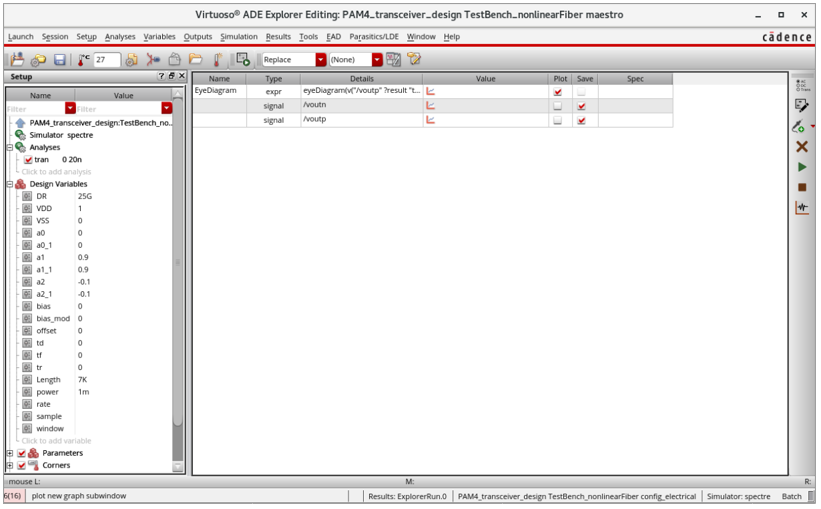Viewport: 821px width, 509px height.
Task: Click the open yellow folder toolbar icon
Action: [195, 60]
